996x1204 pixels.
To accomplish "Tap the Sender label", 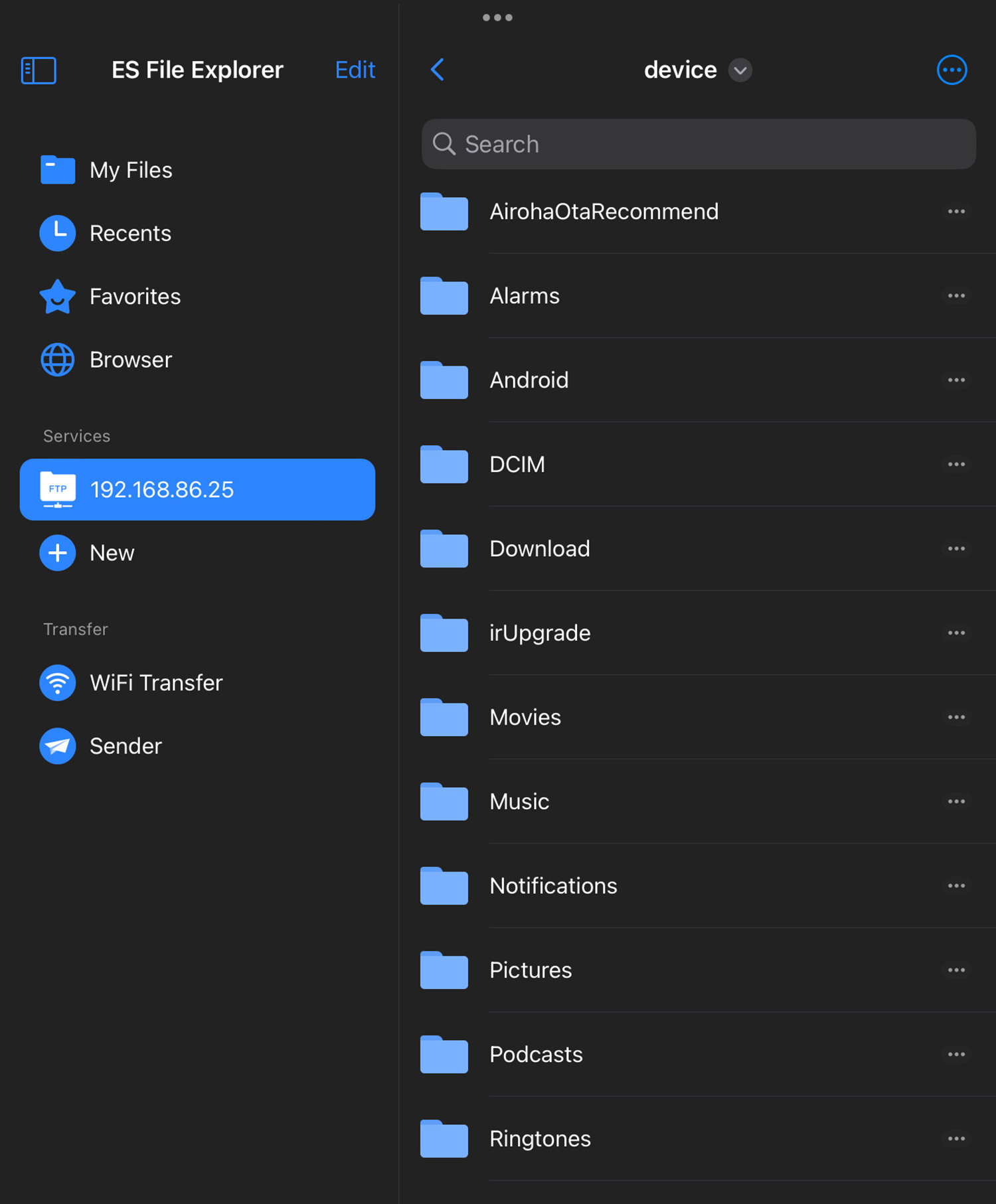I will 125,746.
